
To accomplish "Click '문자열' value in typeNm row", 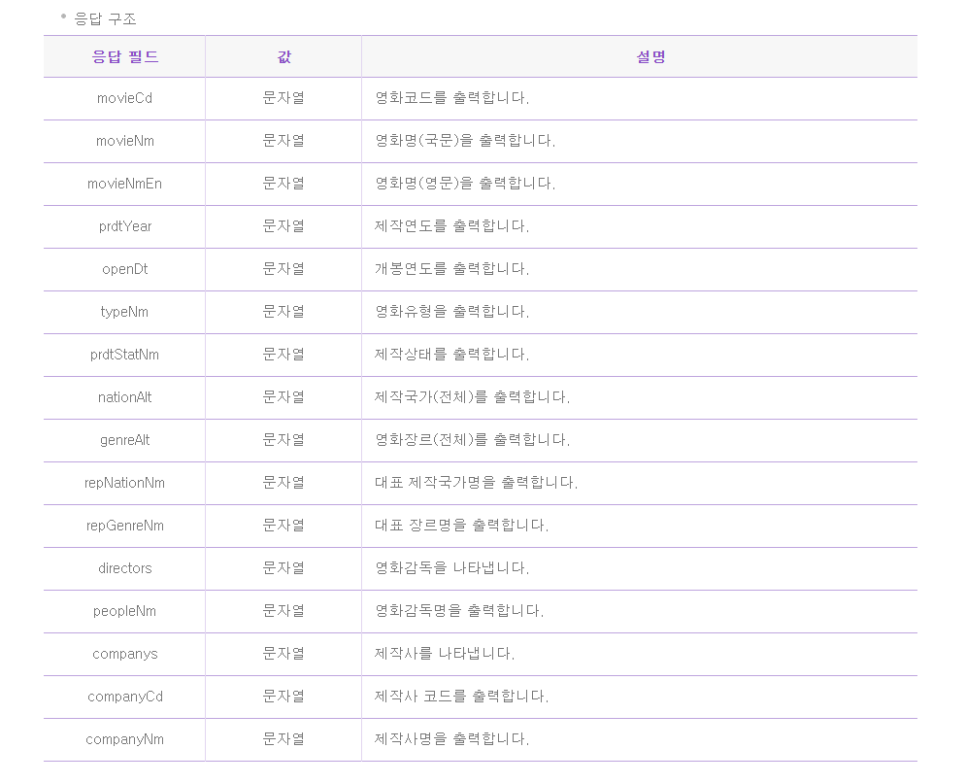I will click(283, 312).
